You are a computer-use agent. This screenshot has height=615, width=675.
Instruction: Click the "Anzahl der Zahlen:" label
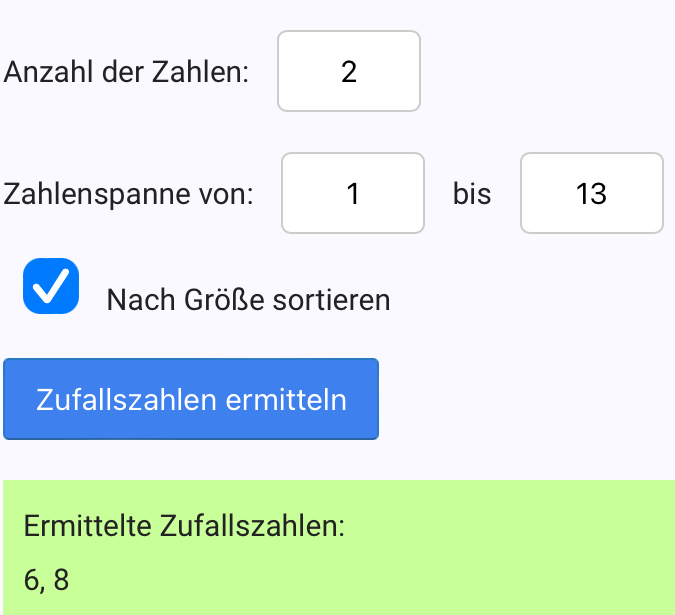127,72
